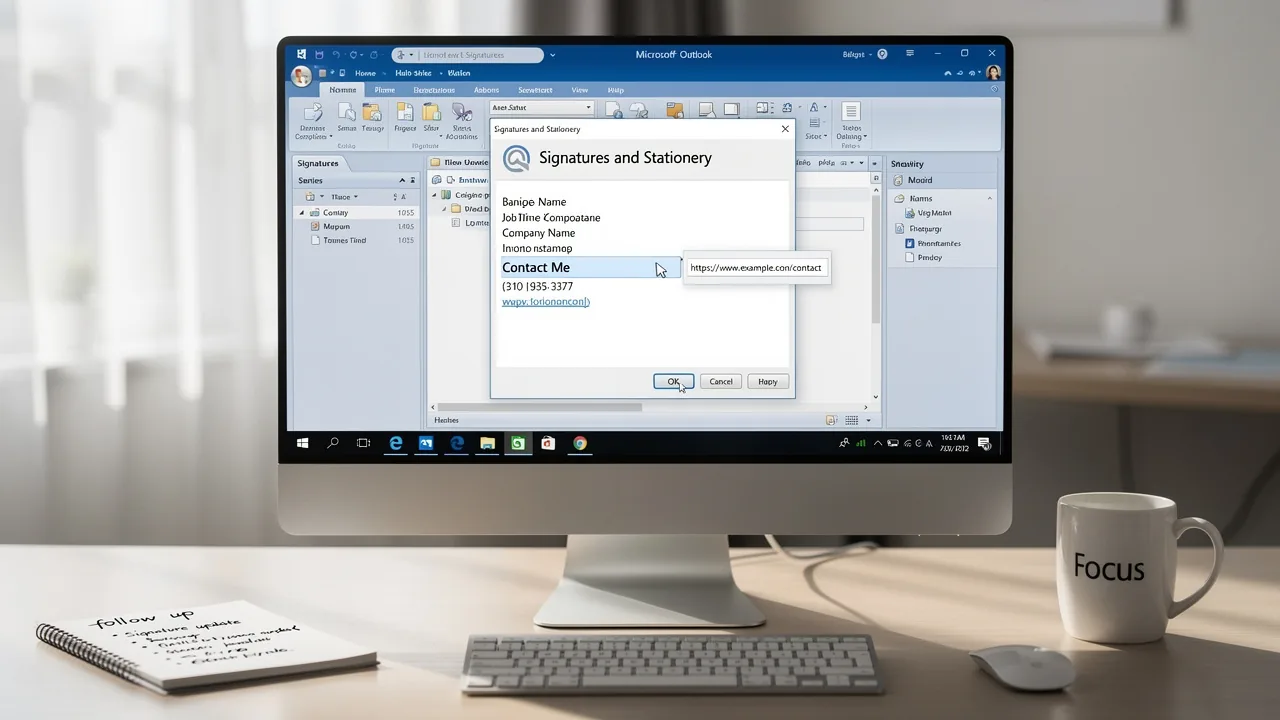Image resolution: width=1280 pixels, height=720 pixels.
Task: Click the "Moaird" item in right pane
Action: click(942, 180)
